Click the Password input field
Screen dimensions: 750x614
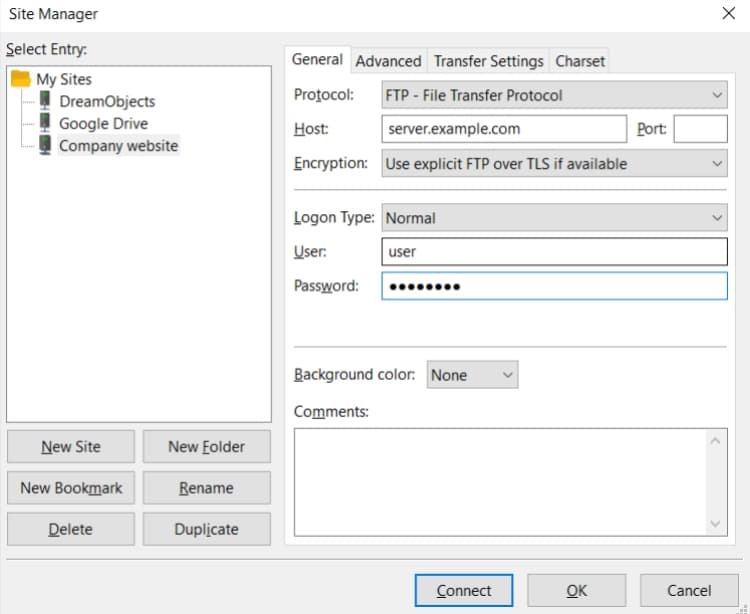click(x=554, y=286)
